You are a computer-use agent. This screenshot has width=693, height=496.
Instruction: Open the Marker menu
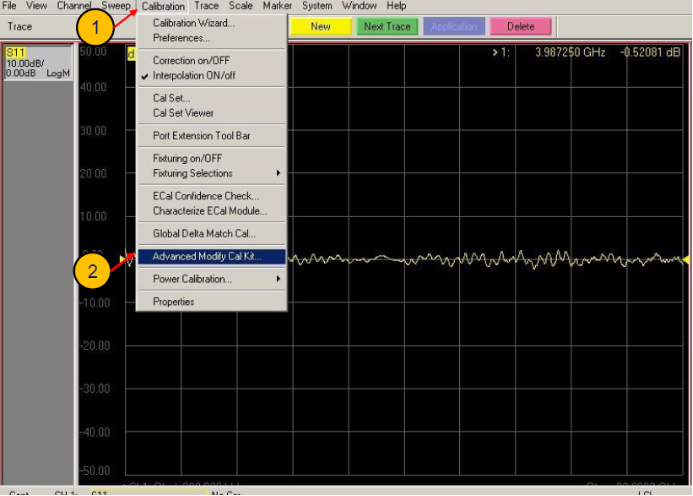tap(277, 6)
